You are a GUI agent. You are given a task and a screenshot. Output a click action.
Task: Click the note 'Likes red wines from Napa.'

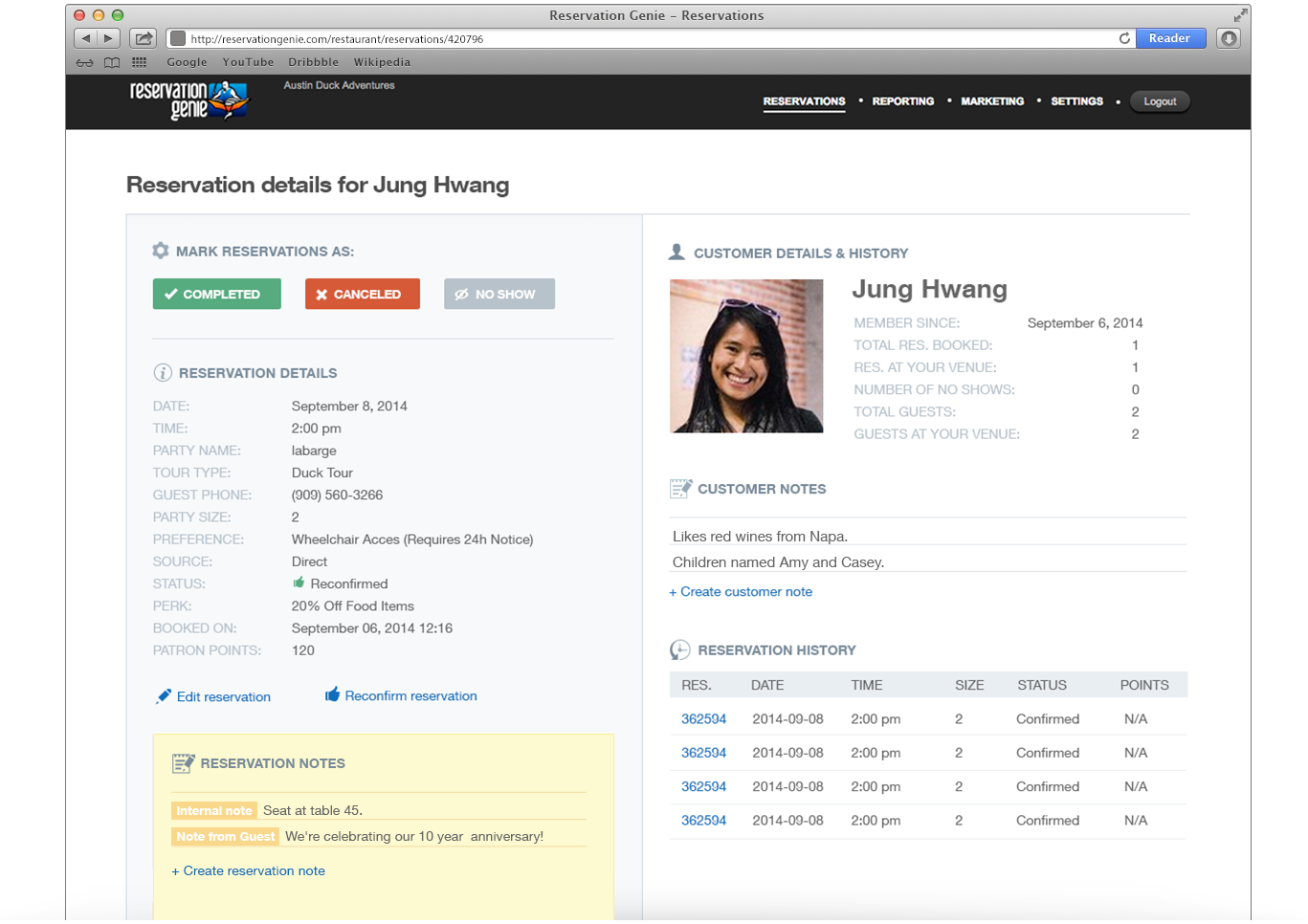(x=760, y=537)
